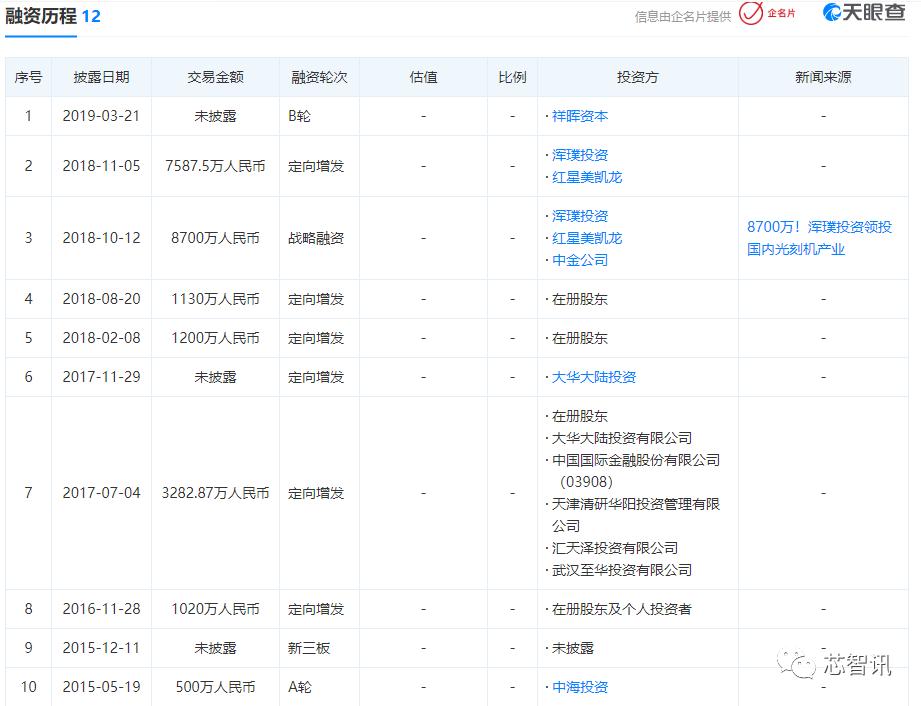921x706 pixels.
Task: Click the 企名片 red checkmark logo
Action: [751, 13]
